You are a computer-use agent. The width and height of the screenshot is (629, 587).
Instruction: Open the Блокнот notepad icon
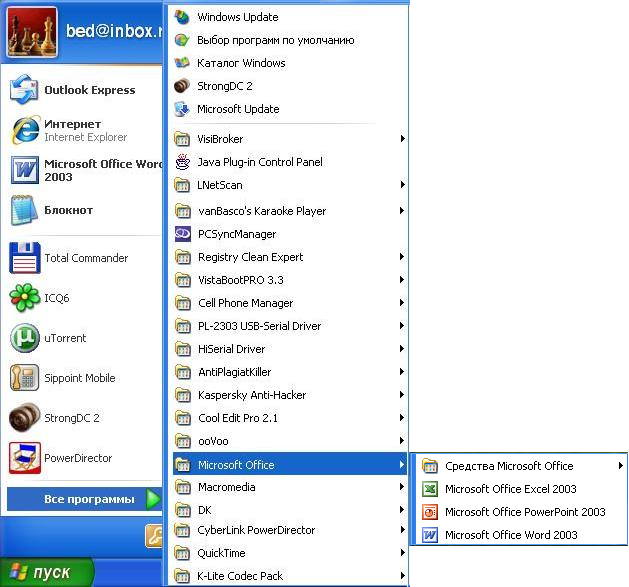tap(22, 210)
